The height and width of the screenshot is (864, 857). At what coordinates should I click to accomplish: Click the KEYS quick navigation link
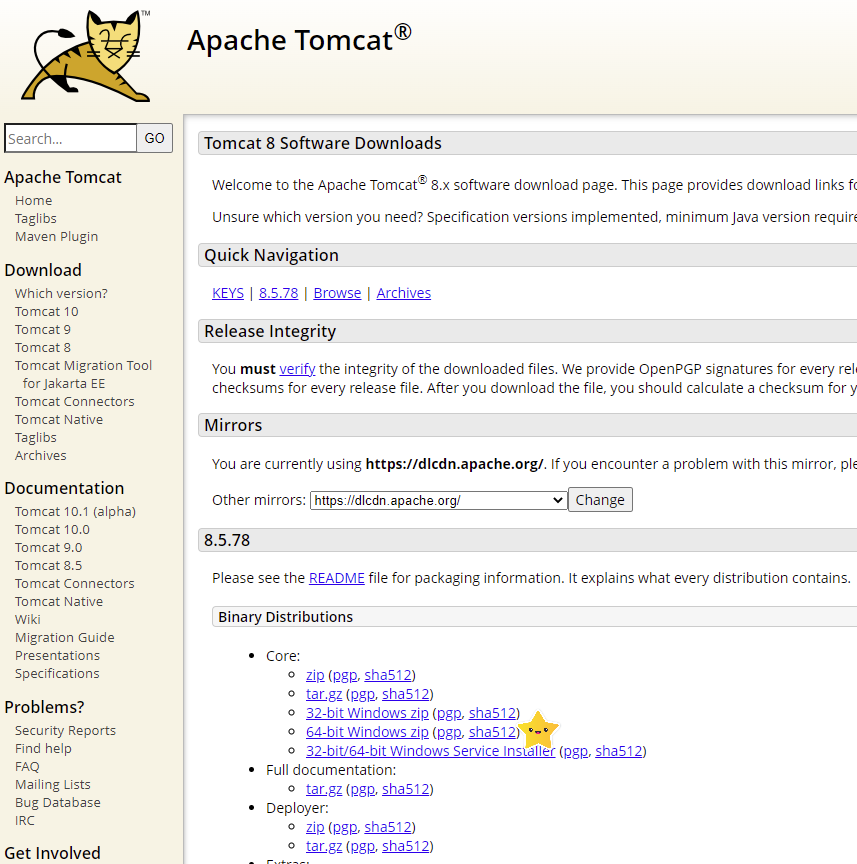[228, 293]
